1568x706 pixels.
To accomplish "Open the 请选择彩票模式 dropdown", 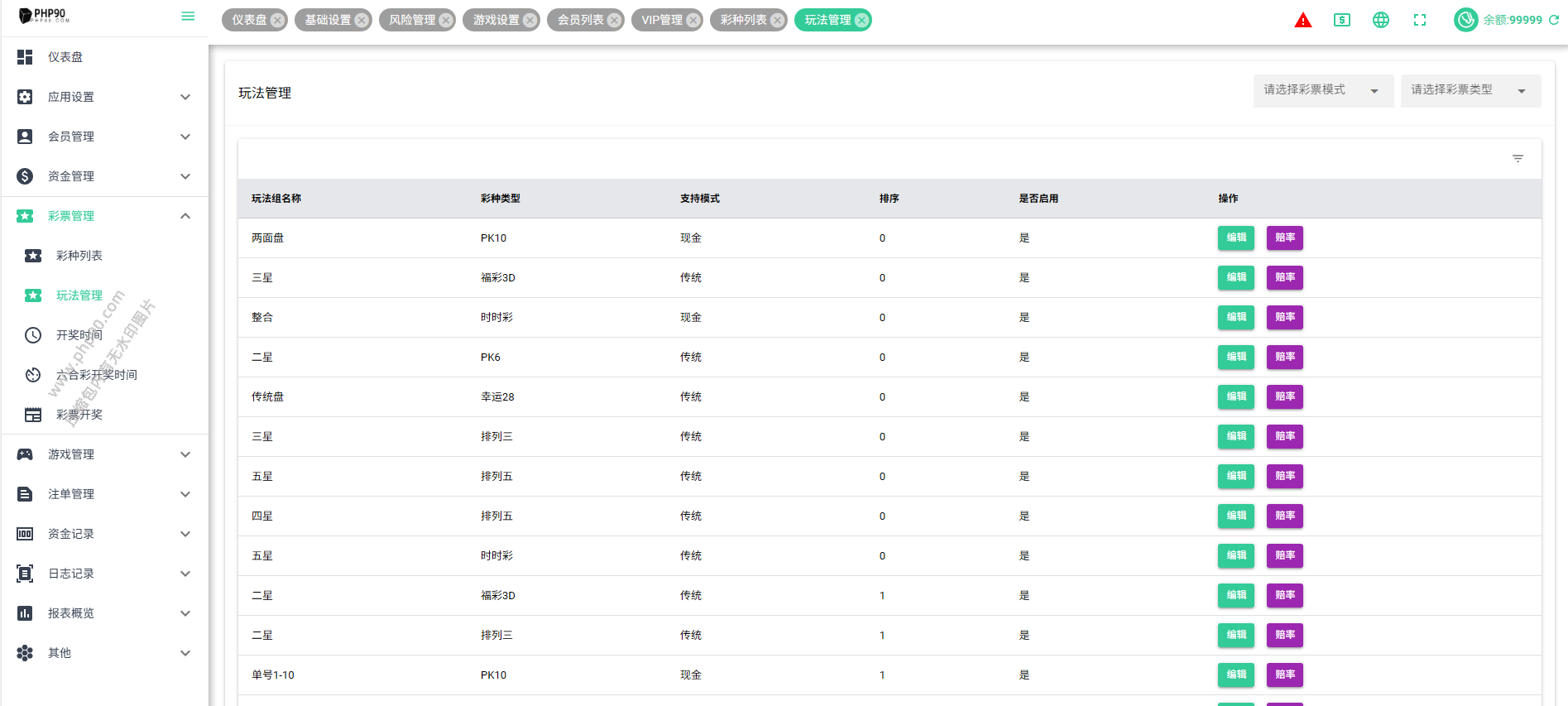I will [1322, 90].
